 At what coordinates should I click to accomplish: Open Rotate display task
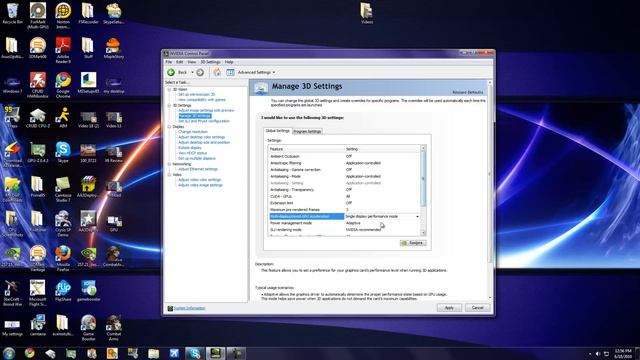[190, 148]
